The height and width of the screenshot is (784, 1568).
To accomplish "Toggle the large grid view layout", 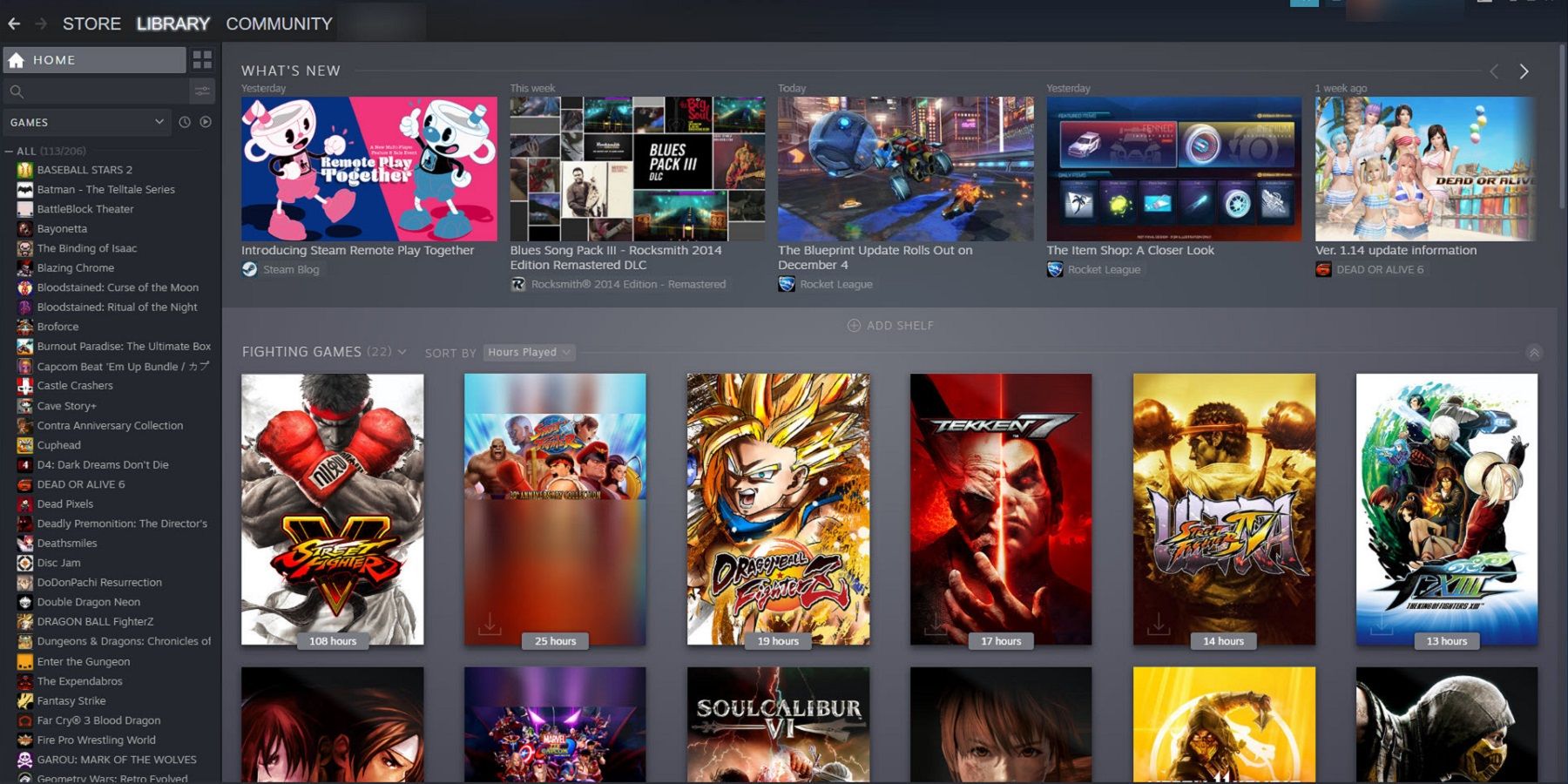I will 202,60.
